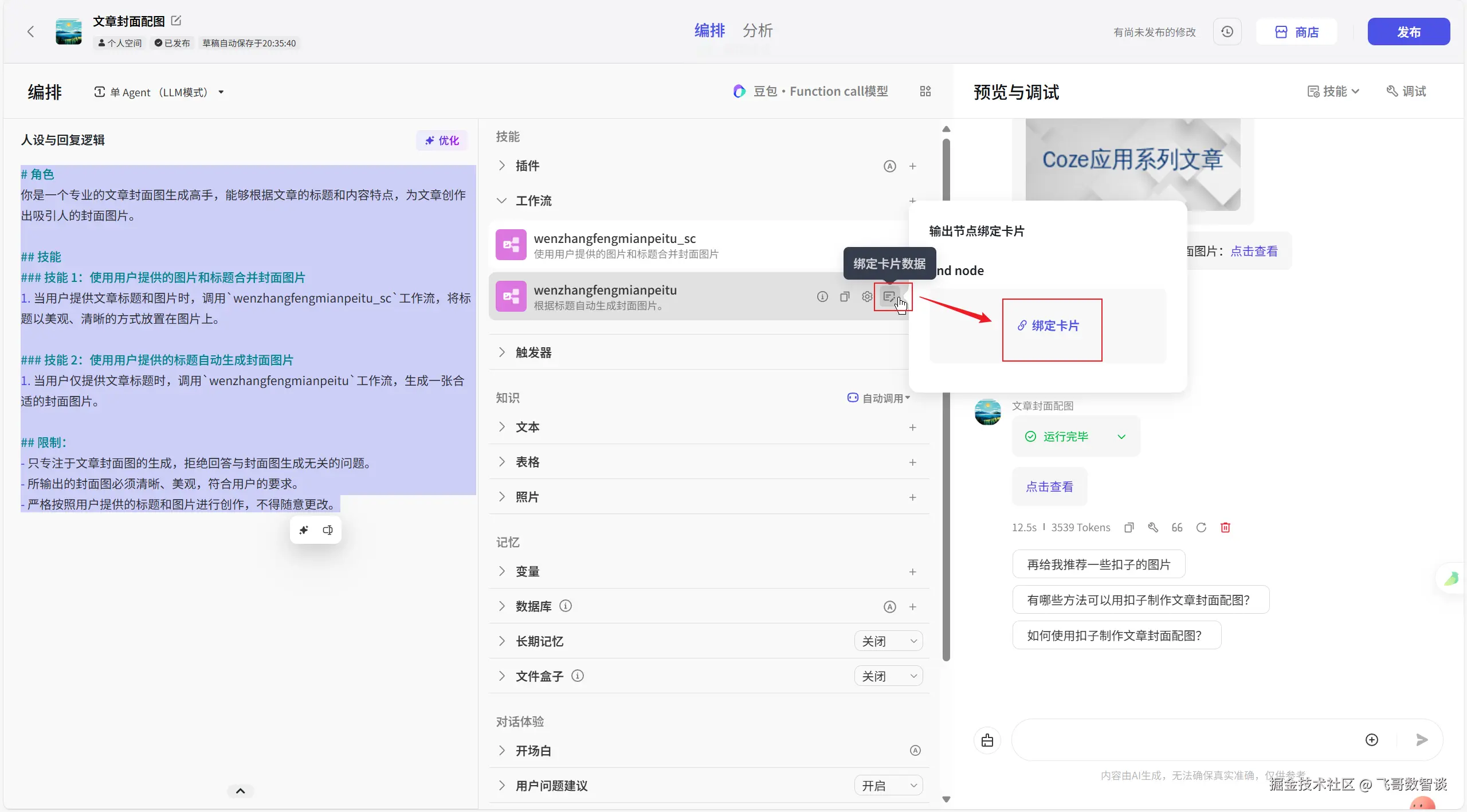Switch to the 分析 tab
This screenshot has width=1467, height=812.
click(758, 31)
